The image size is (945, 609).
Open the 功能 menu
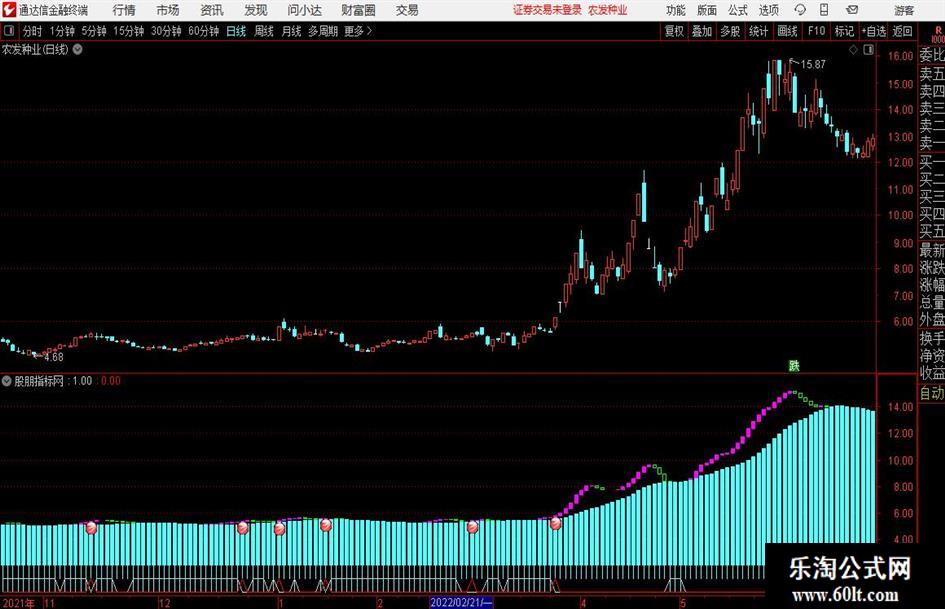[x=676, y=10]
